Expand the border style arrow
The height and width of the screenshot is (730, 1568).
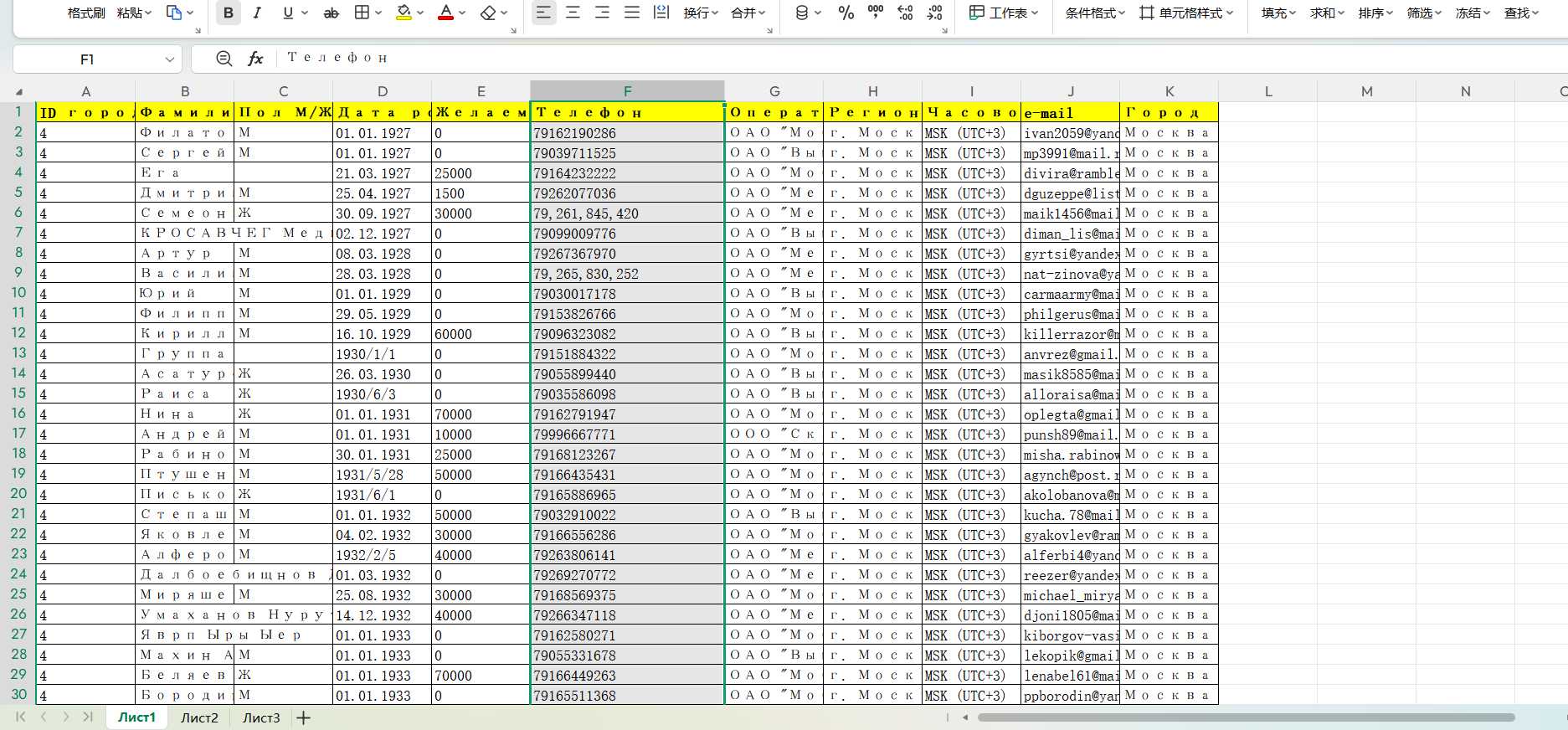tap(378, 13)
